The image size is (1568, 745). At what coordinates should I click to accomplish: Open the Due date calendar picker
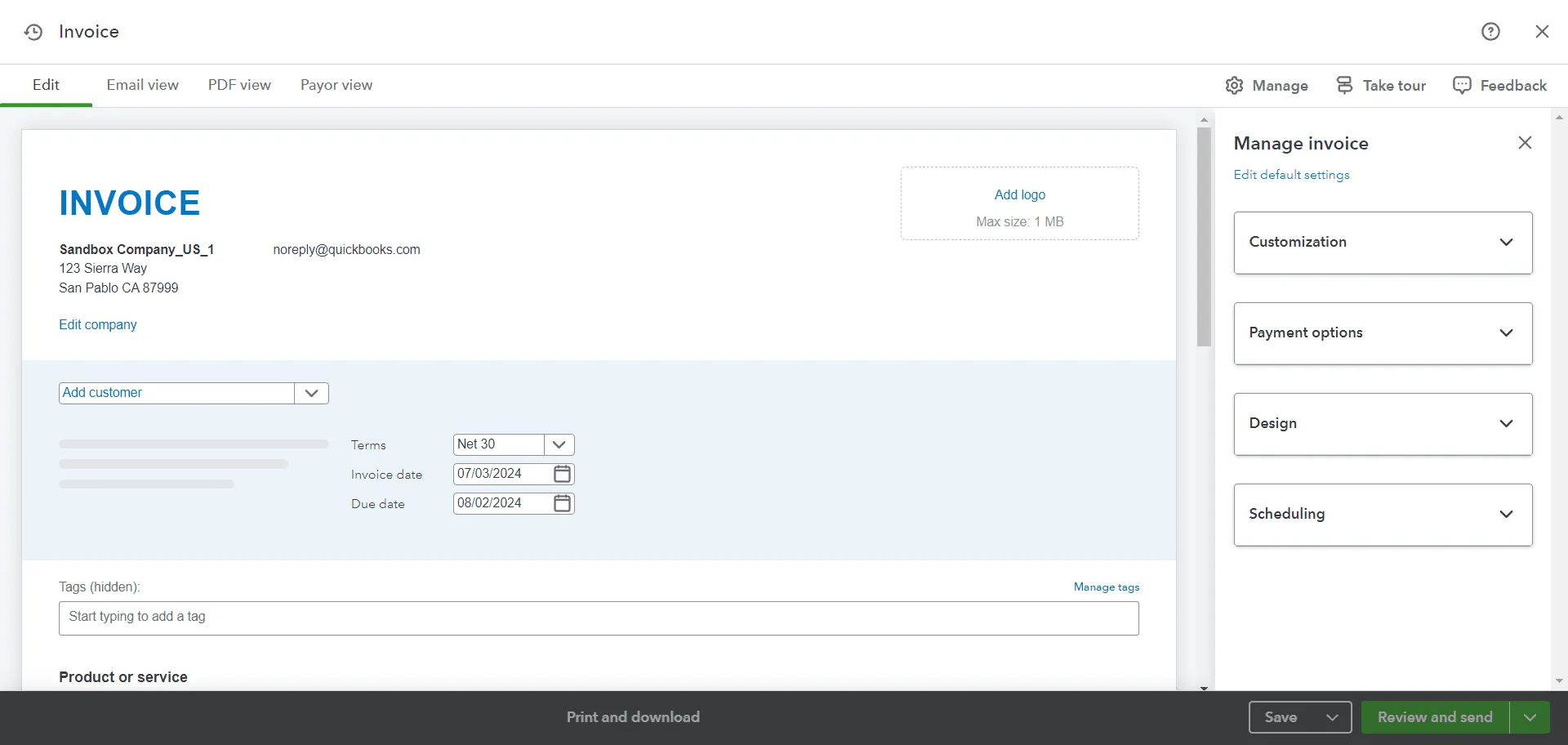point(561,503)
